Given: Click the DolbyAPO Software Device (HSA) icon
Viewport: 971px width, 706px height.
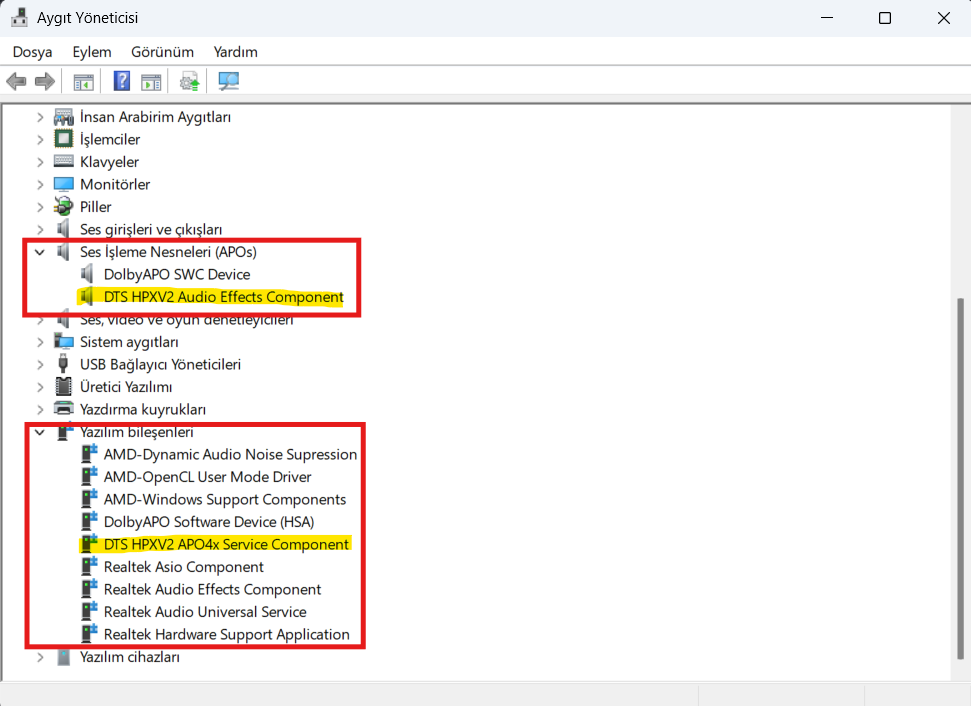Looking at the screenshot, I should (89, 521).
